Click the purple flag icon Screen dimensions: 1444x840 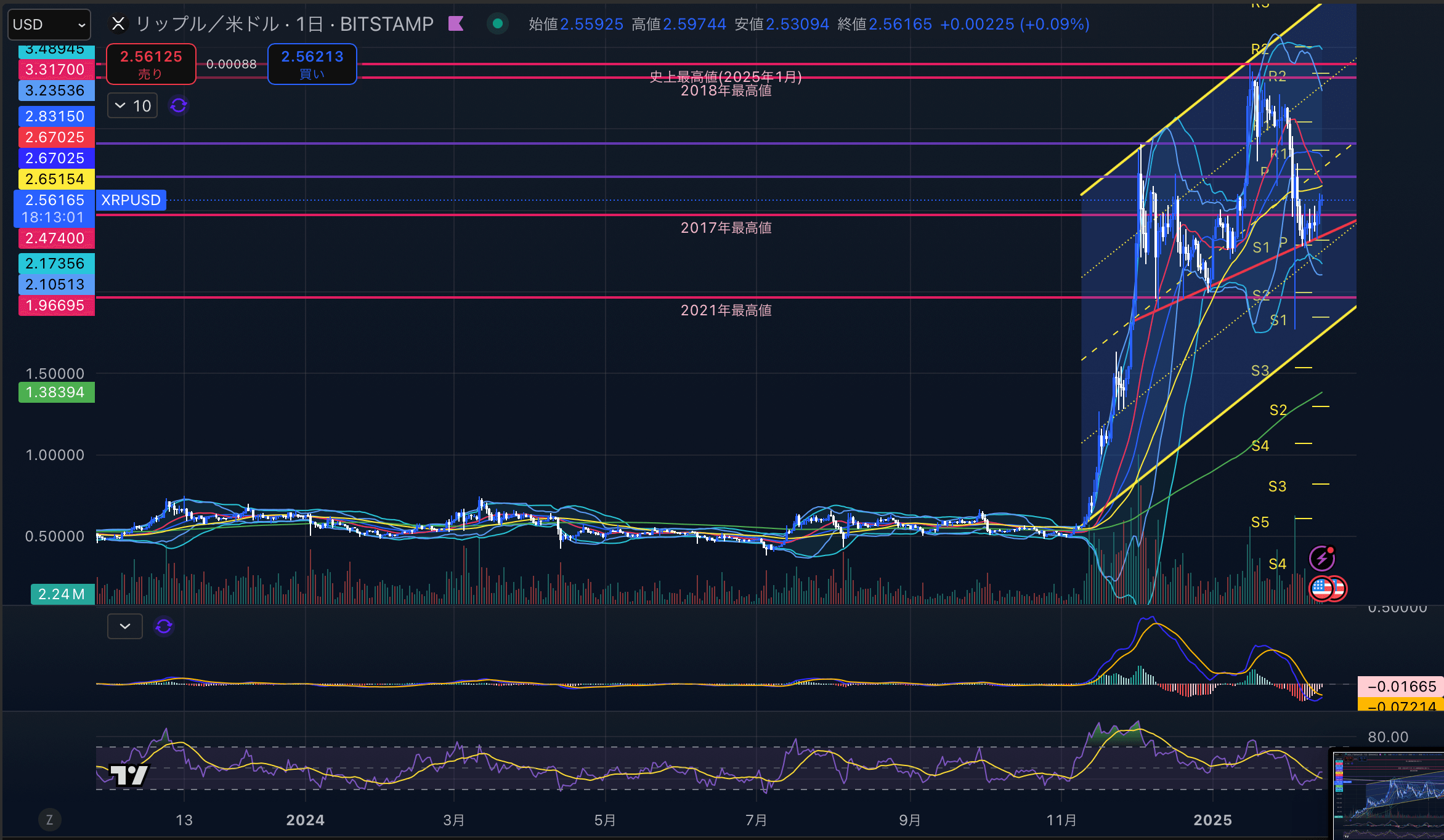tap(456, 24)
